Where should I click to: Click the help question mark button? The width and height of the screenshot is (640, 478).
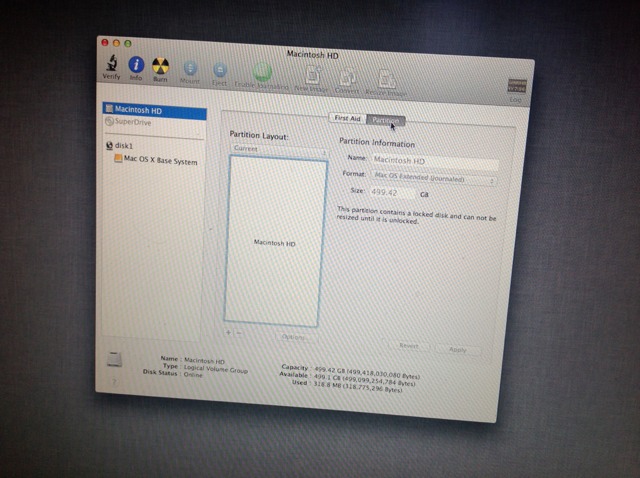114,382
